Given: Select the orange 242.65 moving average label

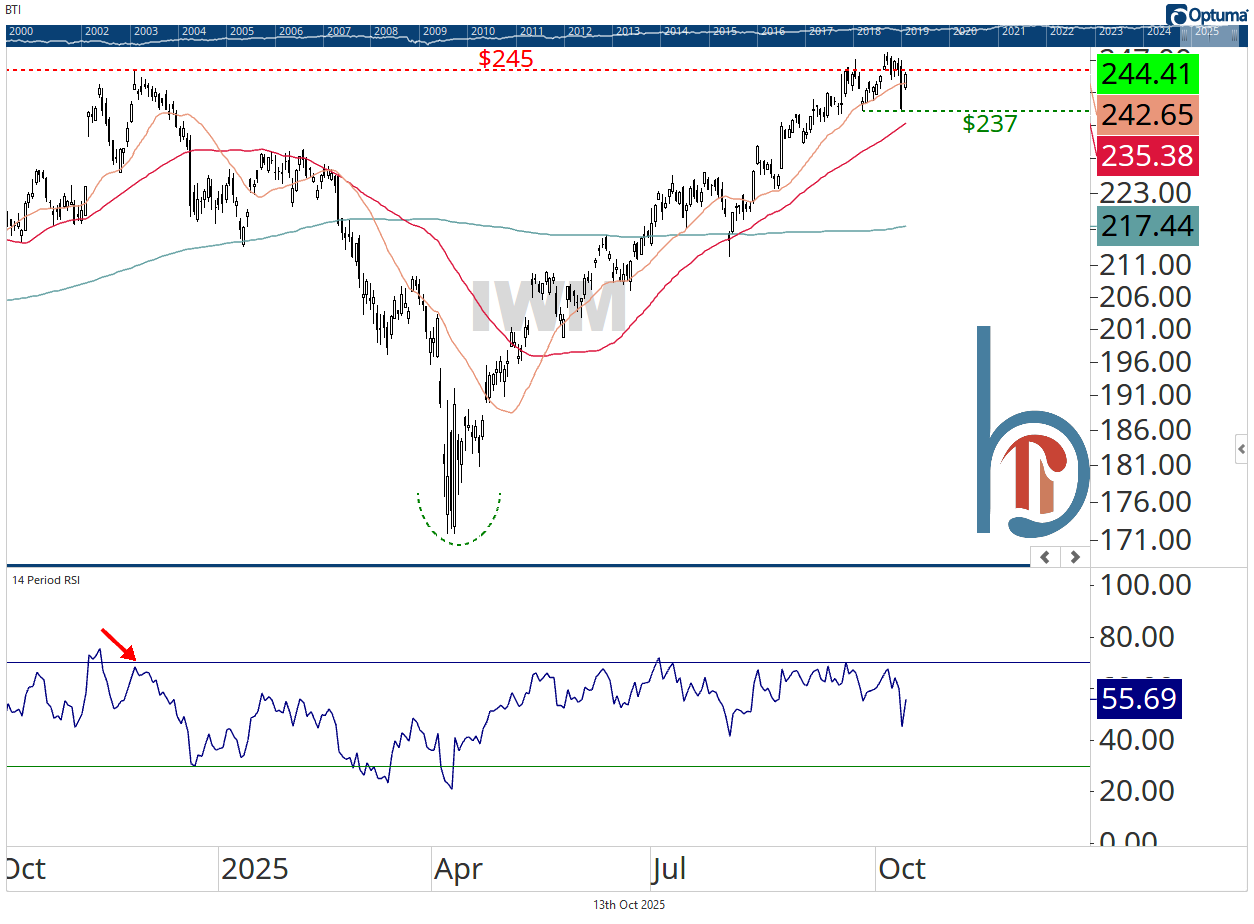Looking at the screenshot, I should [x=1145, y=116].
